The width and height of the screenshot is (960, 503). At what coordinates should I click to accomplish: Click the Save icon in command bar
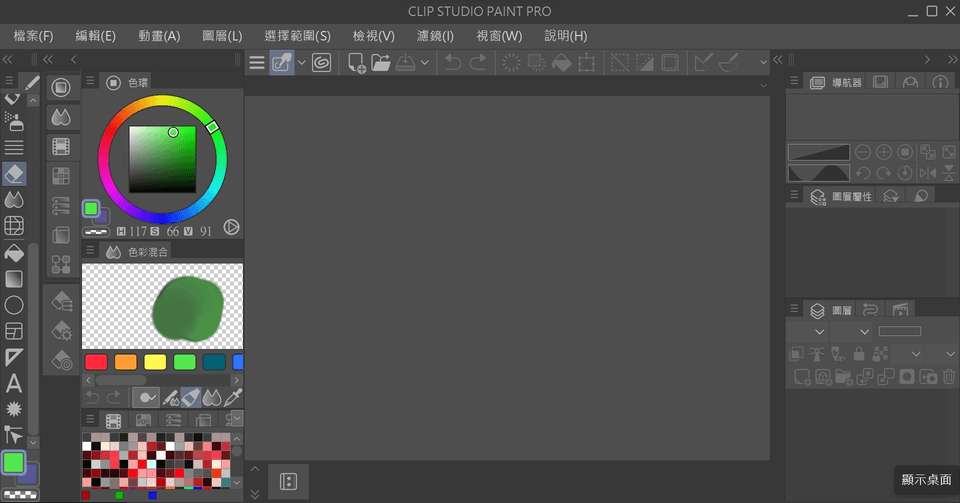405,62
